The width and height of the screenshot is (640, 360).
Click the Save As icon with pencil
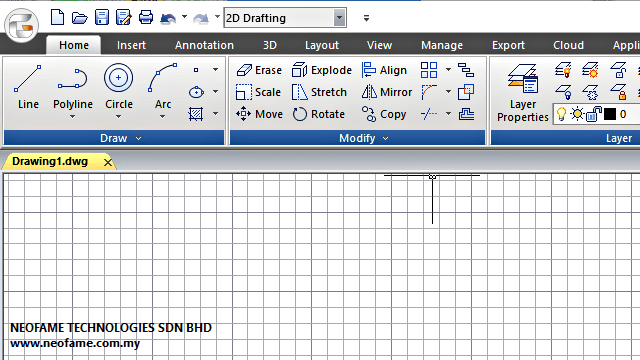[124, 18]
